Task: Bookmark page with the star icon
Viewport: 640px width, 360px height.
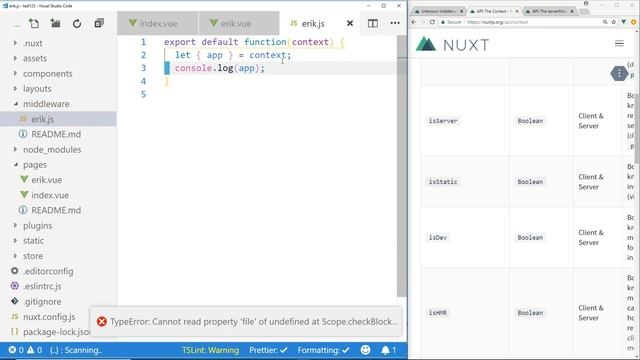Action: 613,22
